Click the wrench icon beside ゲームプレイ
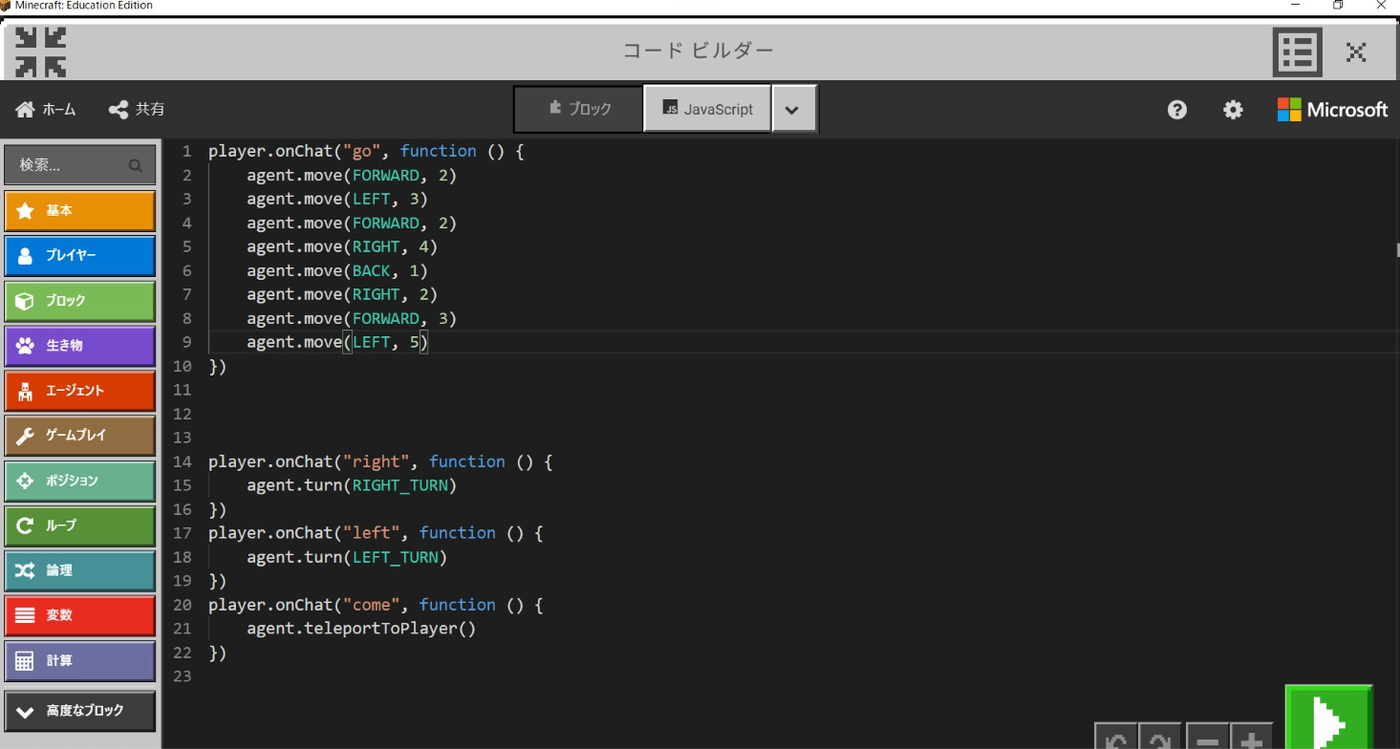Image resolution: width=1400 pixels, height=749 pixels. 25,436
